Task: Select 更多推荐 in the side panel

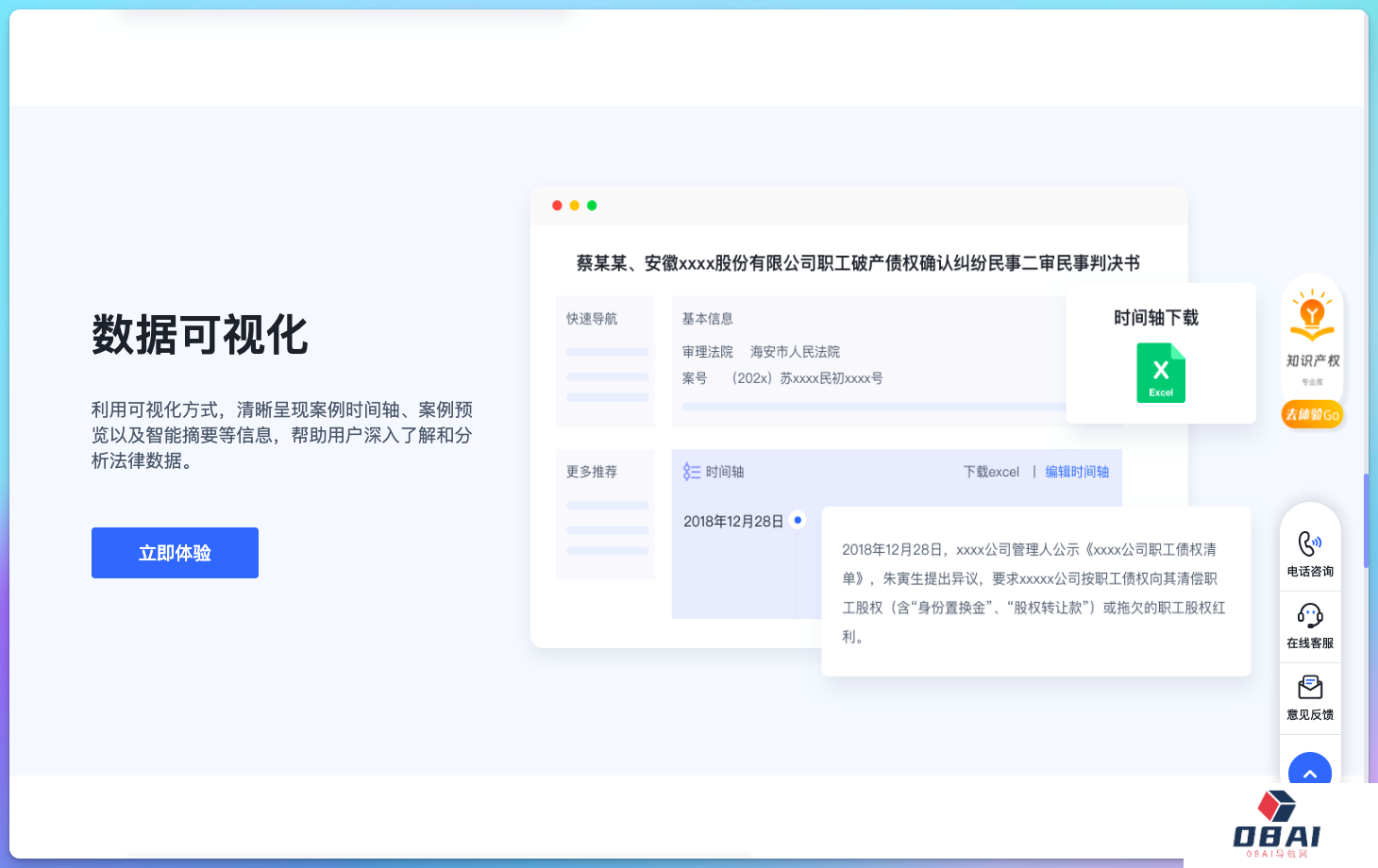Action: pyautogui.click(x=592, y=472)
